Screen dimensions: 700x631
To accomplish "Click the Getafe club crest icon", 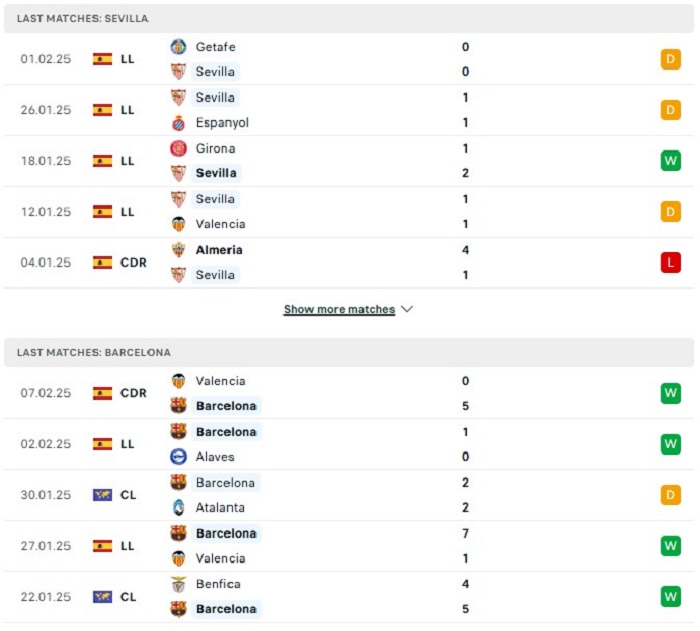I will (x=179, y=47).
